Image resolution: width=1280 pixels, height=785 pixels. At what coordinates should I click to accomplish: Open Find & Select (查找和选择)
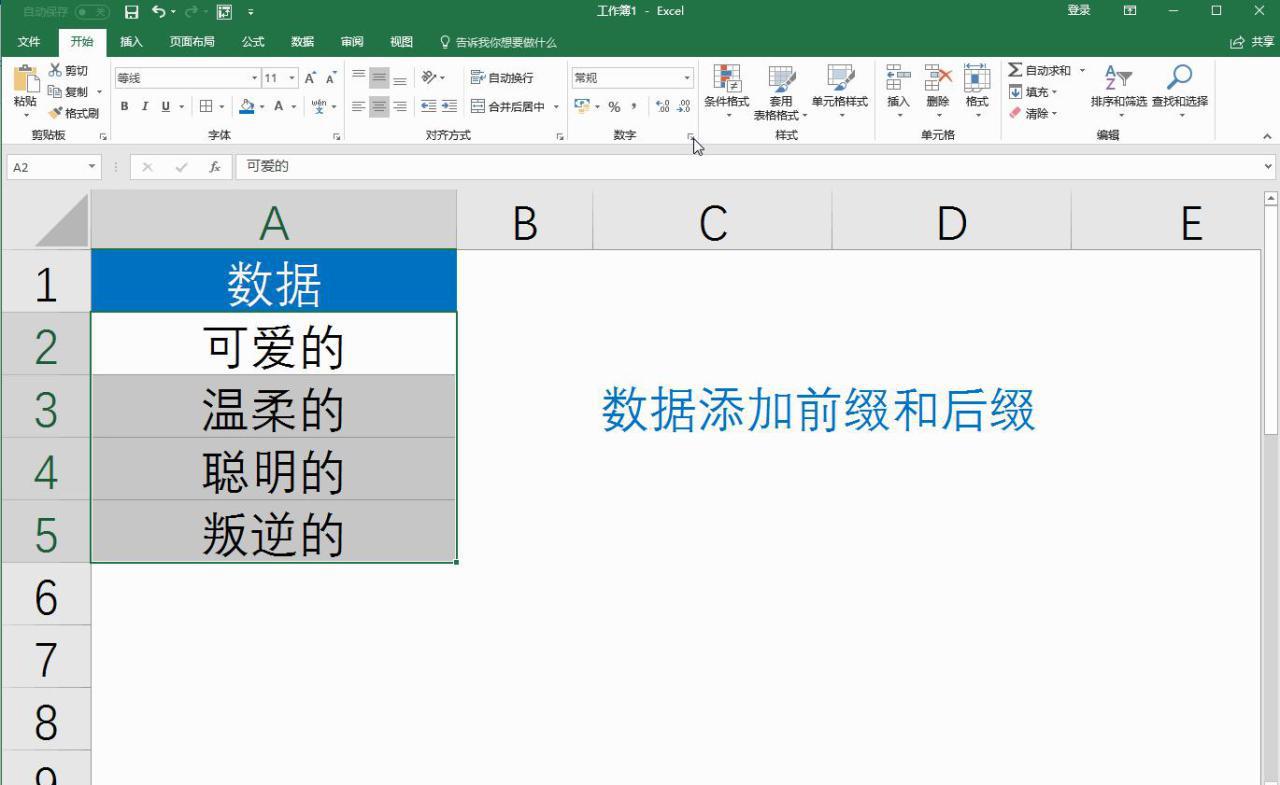pyautogui.click(x=1180, y=92)
